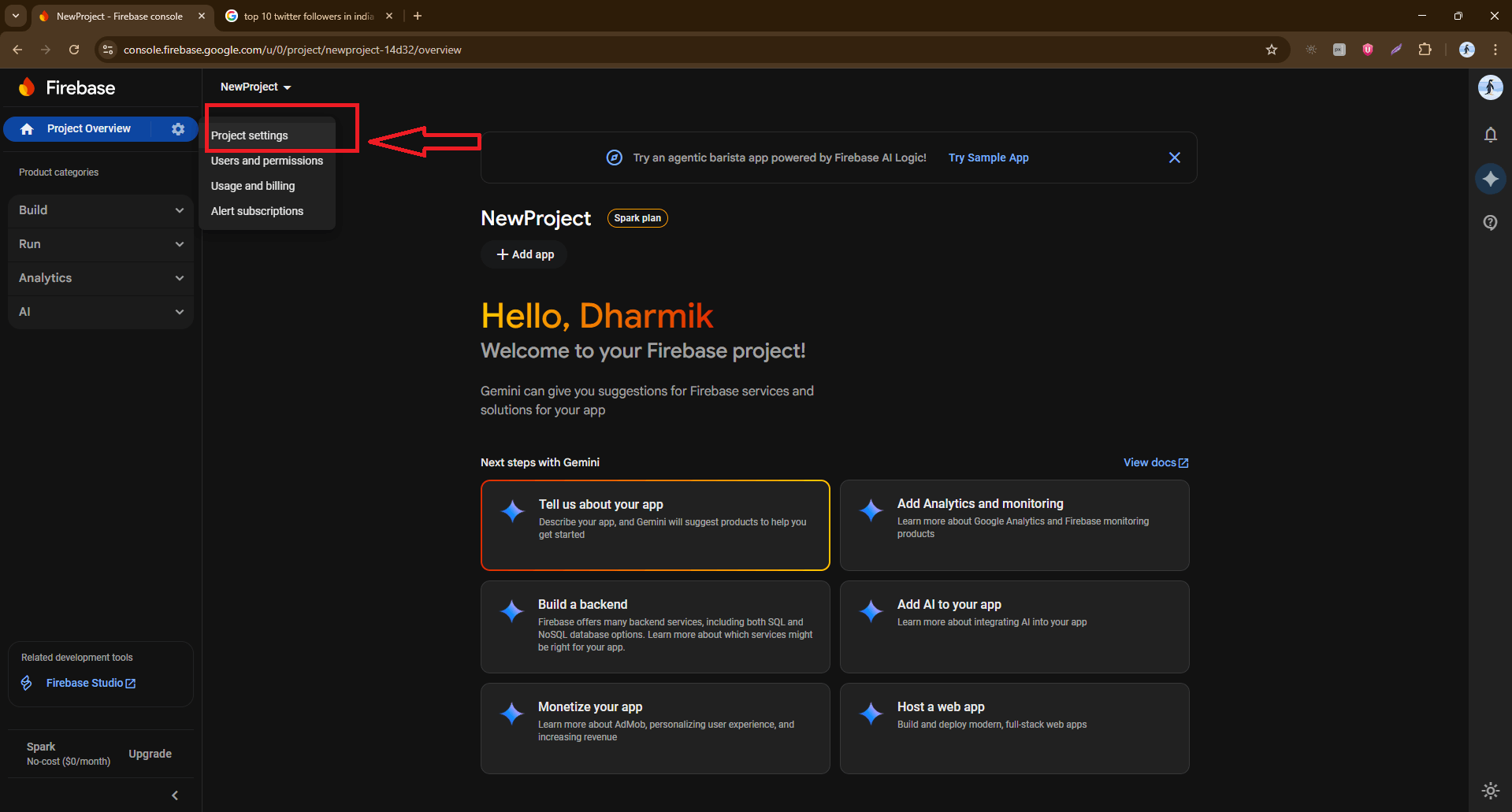Select Users and permissions

(268, 161)
